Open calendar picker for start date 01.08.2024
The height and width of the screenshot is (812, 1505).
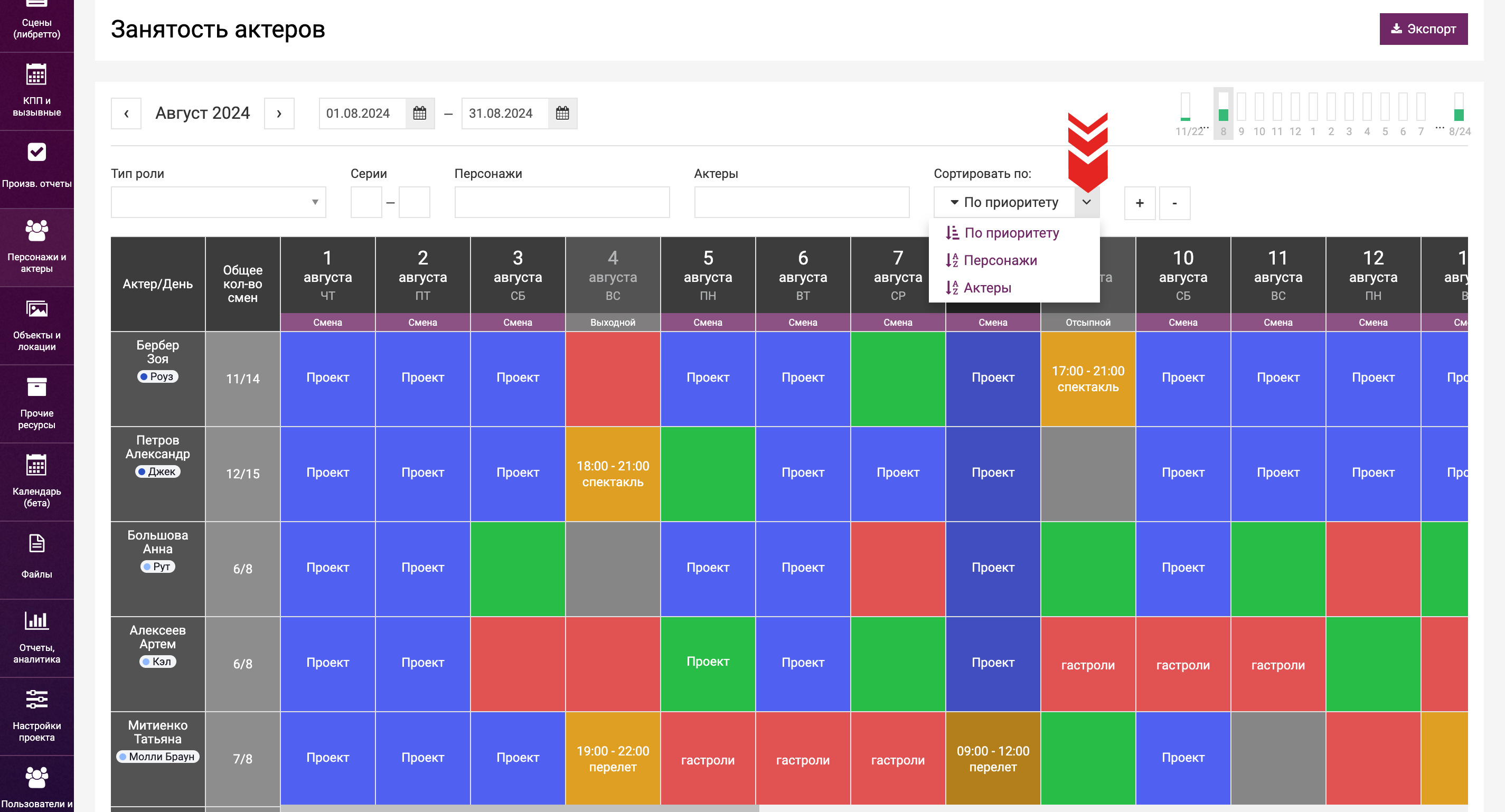coord(419,114)
